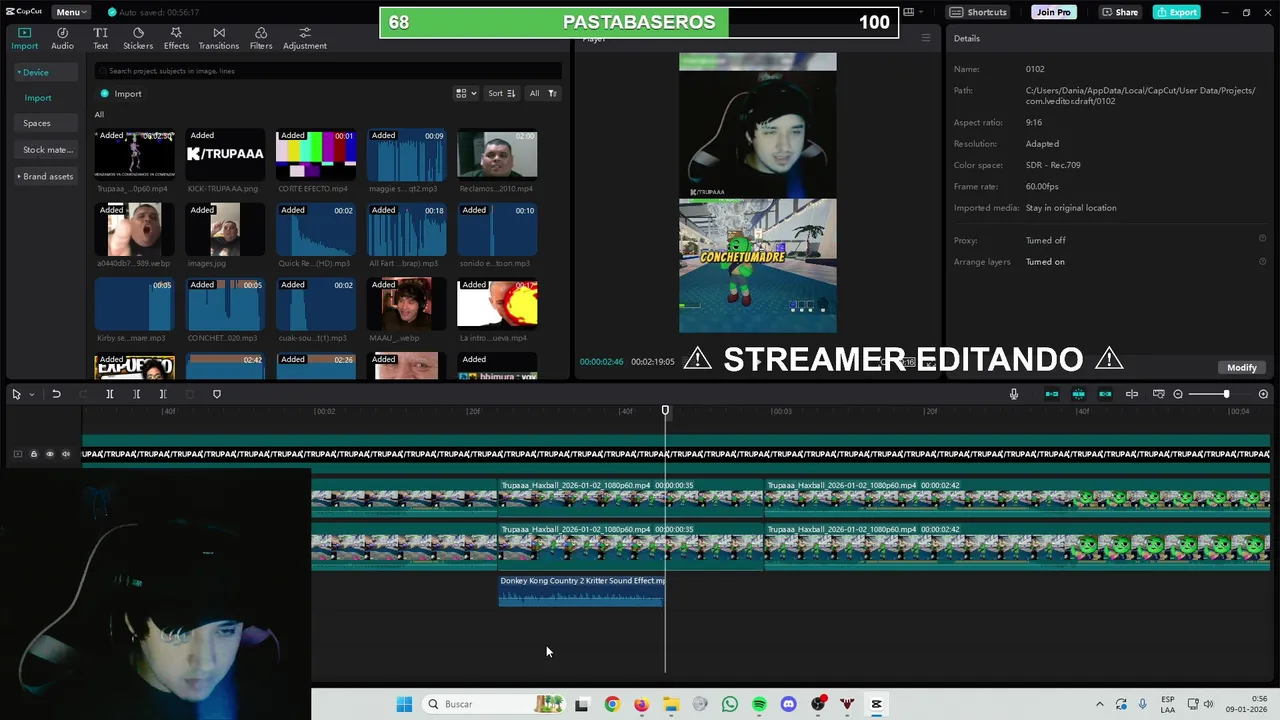Open the Filters tab

tap(261, 39)
